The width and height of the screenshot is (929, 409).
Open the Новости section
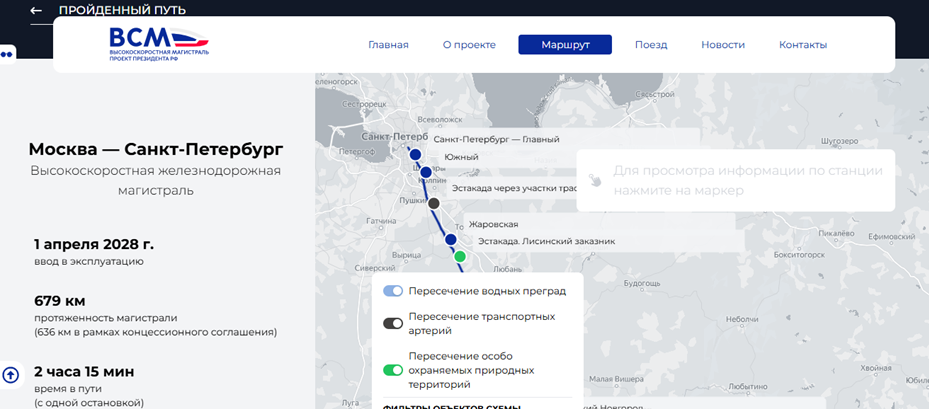[723, 45]
